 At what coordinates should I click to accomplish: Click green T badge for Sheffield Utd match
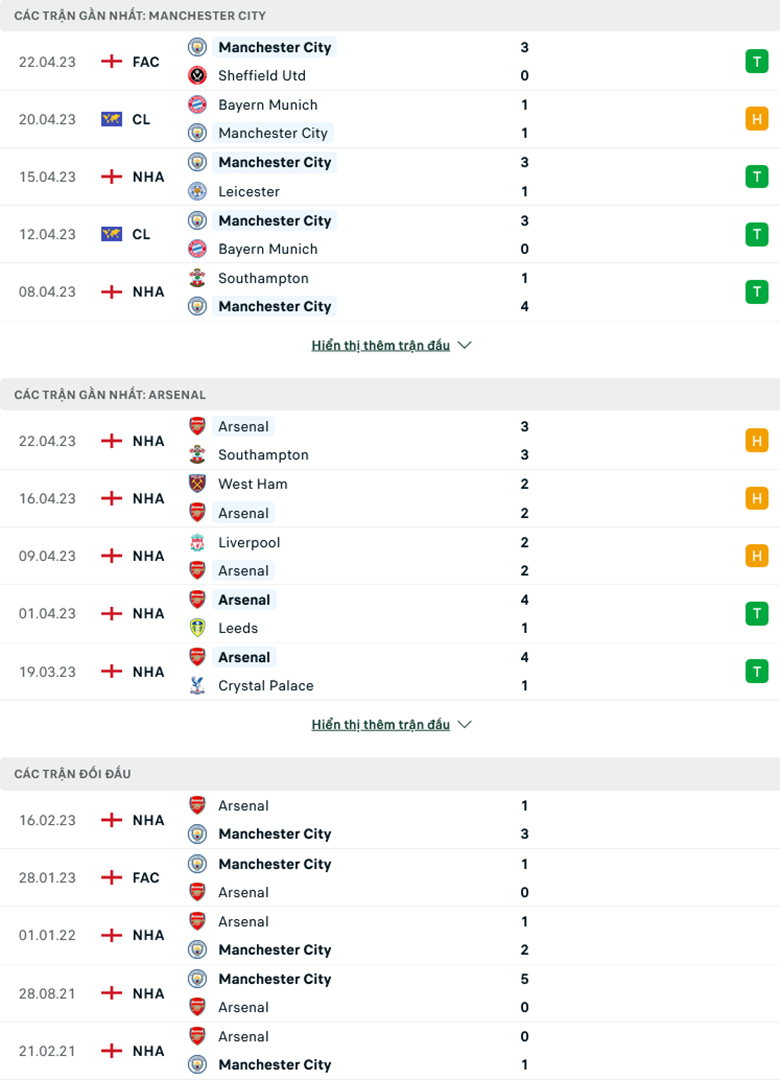click(x=756, y=62)
